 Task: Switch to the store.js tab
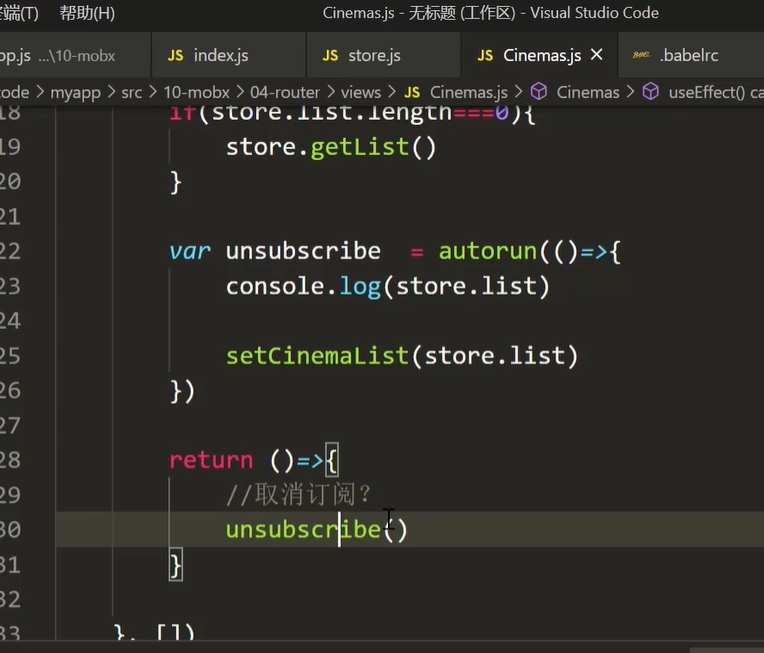click(374, 56)
